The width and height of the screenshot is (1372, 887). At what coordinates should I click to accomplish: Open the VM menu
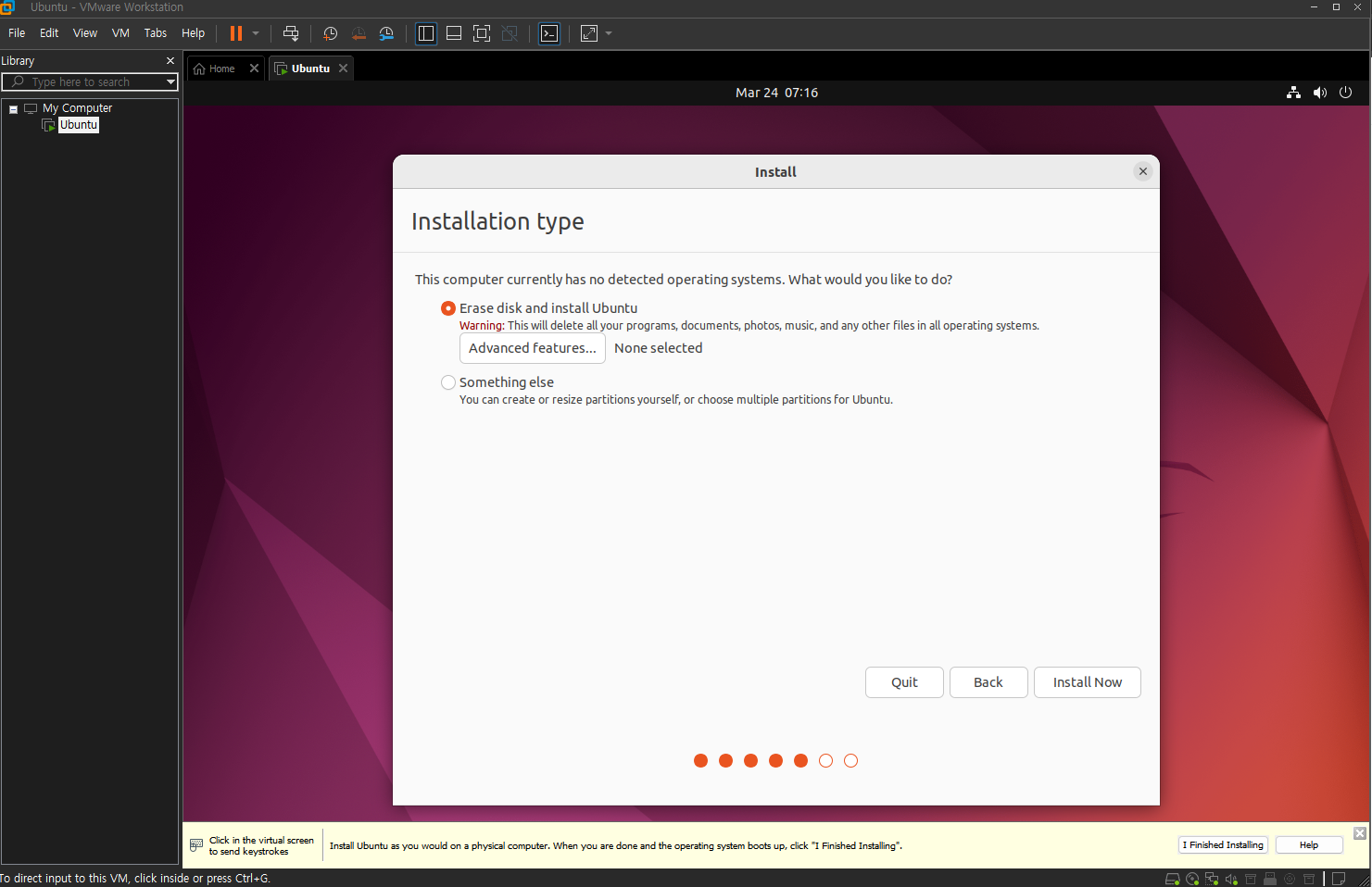120,33
